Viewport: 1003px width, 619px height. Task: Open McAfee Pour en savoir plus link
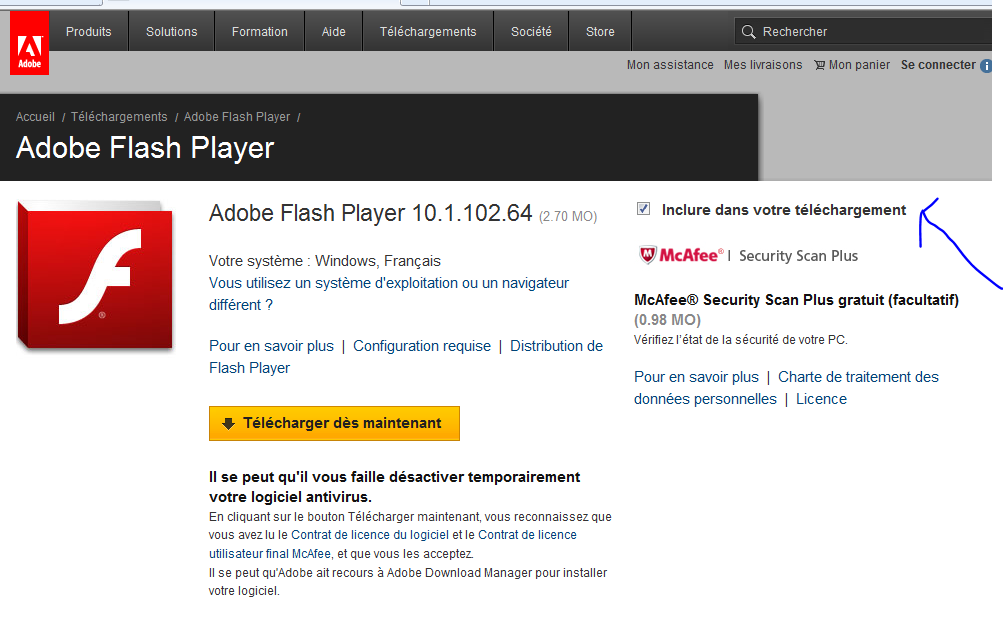pos(696,377)
